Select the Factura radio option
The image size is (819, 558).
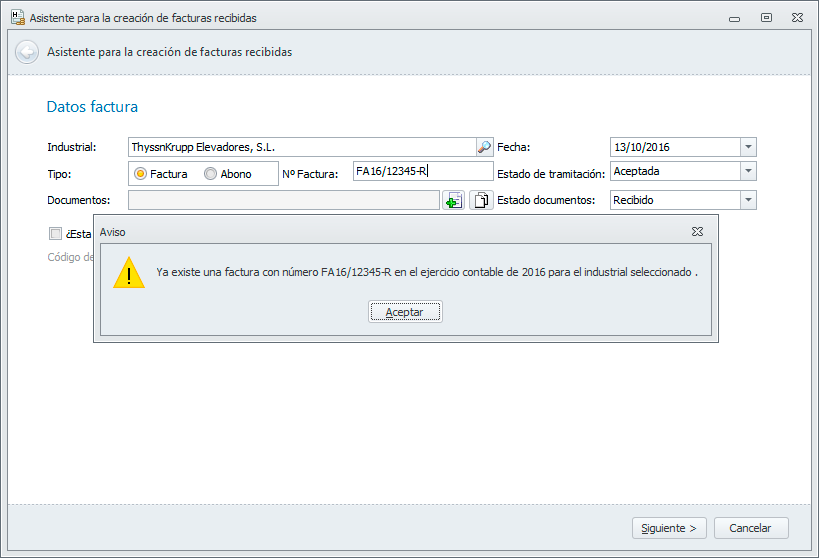(161, 174)
